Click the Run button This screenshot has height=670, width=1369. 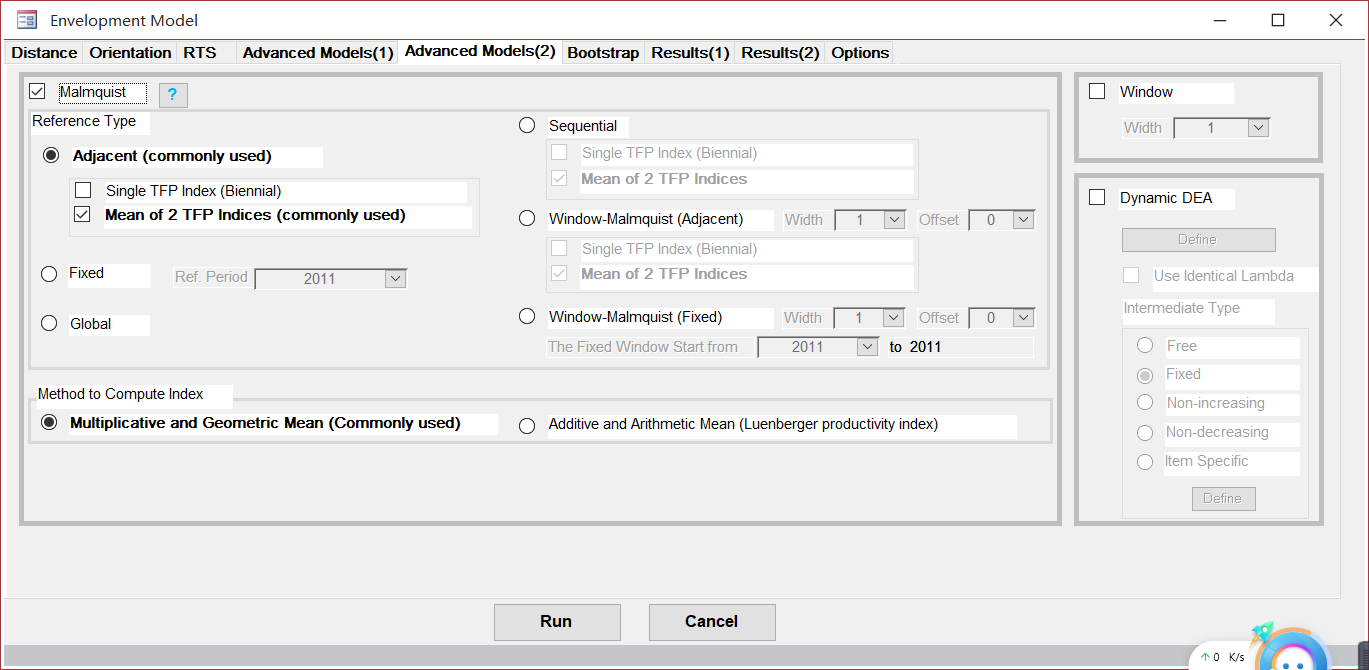(557, 621)
